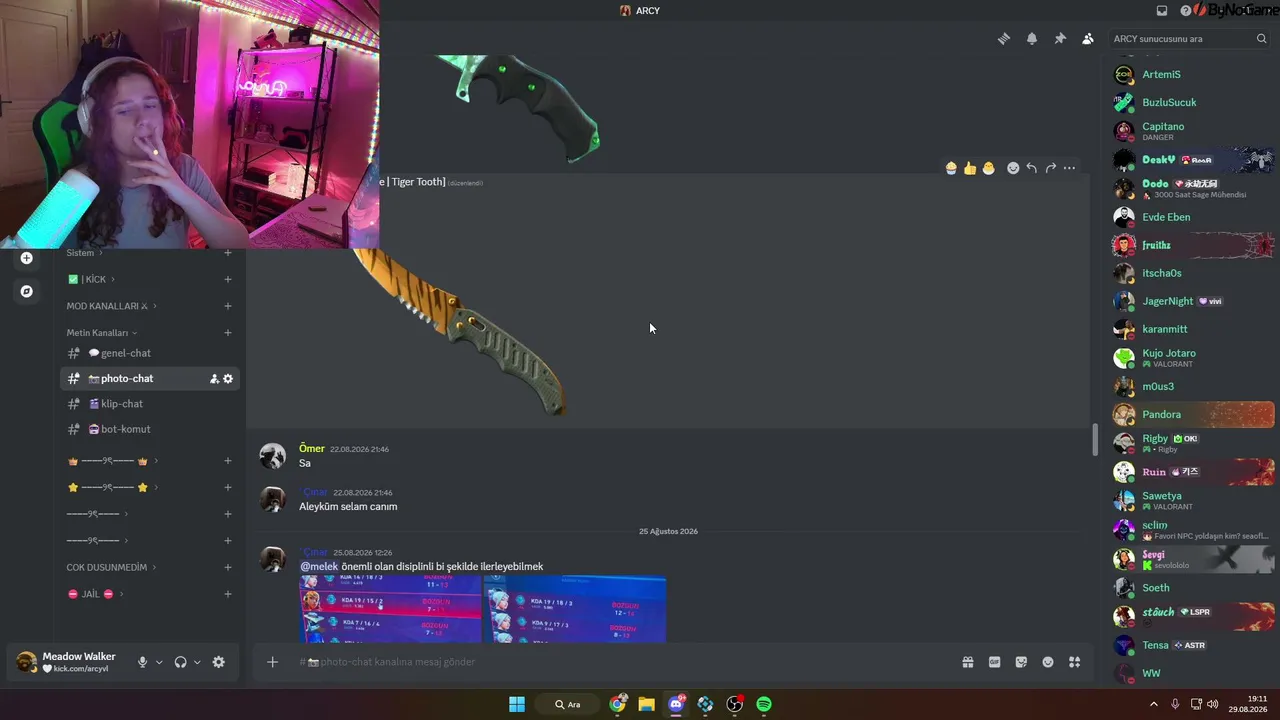Viewport: 1280px width, 720px height.
Task: Show pinned messages with the pin icon
Action: (x=1060, y=39)
